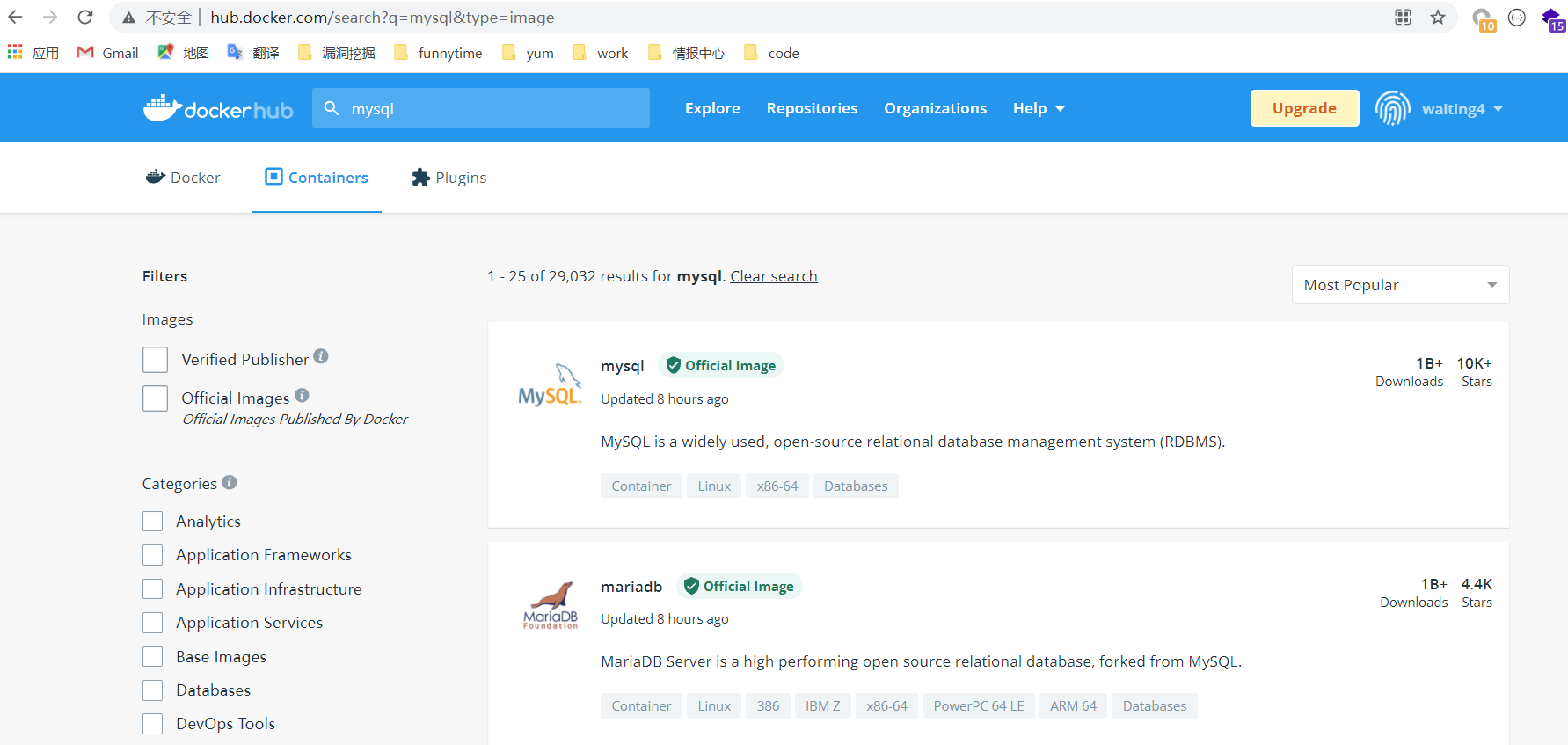
Task: Click the Upgrade button
Action: [x=1304, y=108]
